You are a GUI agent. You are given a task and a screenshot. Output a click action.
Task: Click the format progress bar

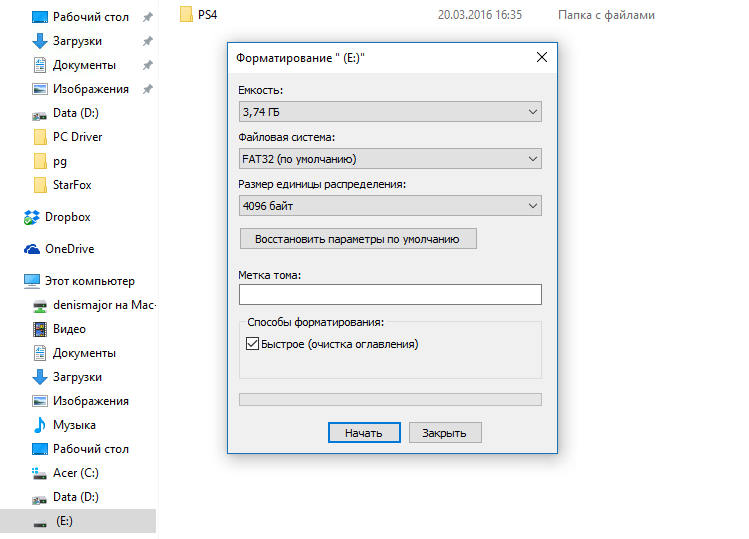[390, 399]
